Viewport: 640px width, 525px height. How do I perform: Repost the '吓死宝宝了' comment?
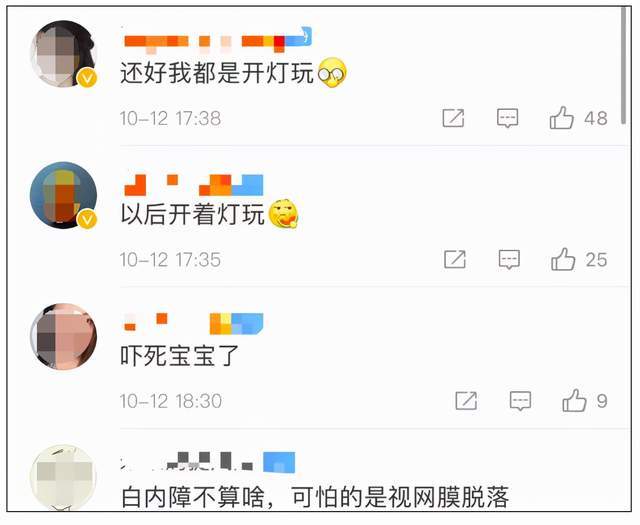tap(466, 400)
